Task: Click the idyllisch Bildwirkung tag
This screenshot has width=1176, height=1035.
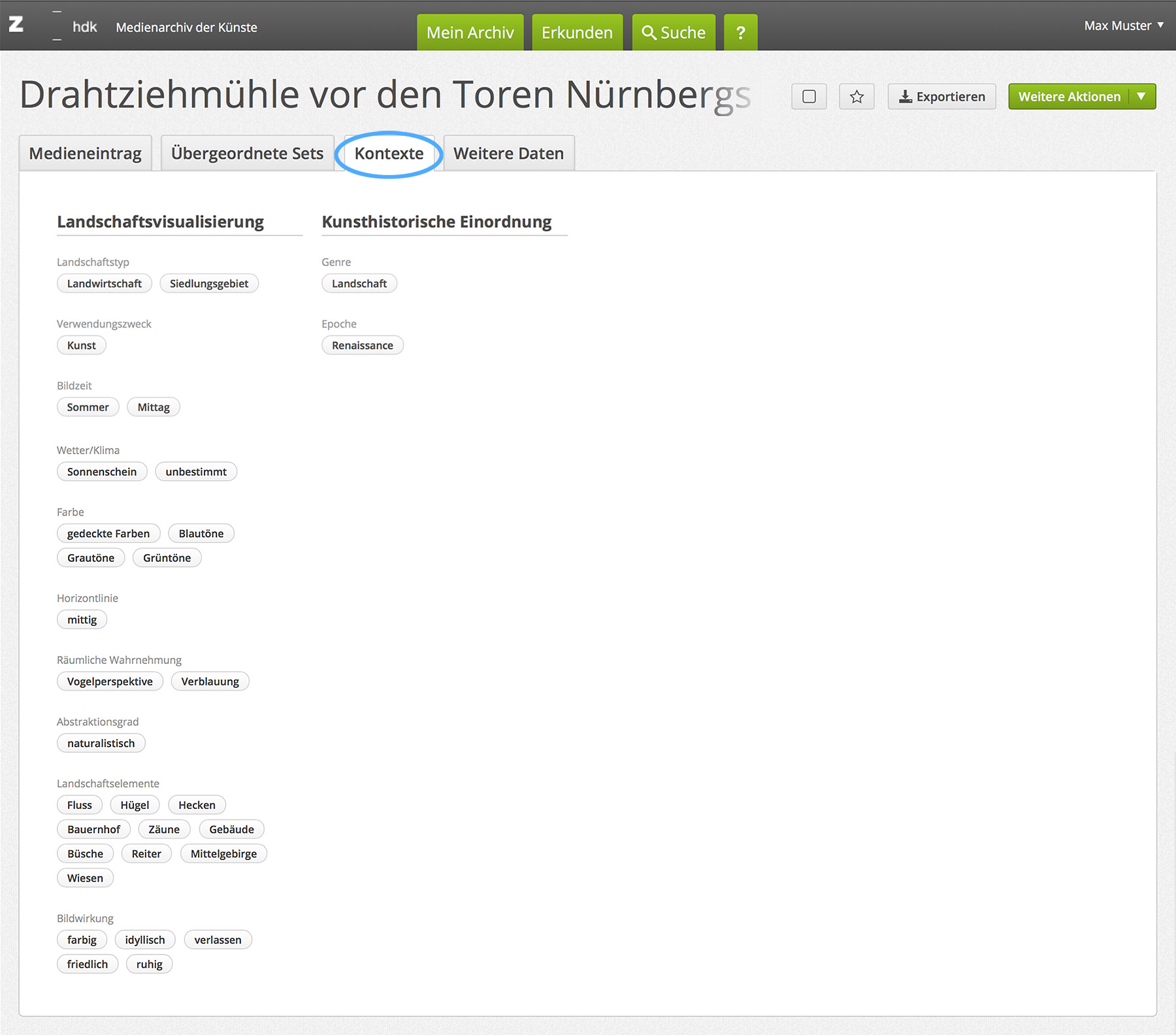Action: coord(145,940)
